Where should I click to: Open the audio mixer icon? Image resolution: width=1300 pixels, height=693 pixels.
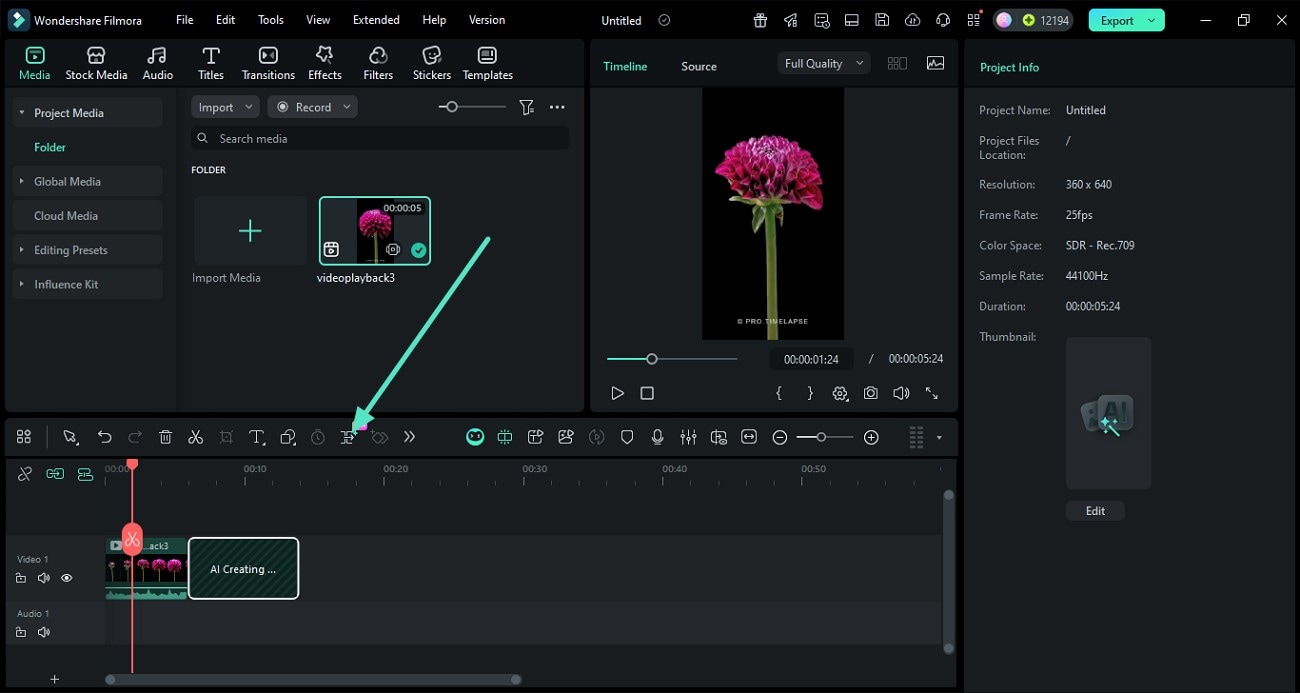[x=688, y=437]
